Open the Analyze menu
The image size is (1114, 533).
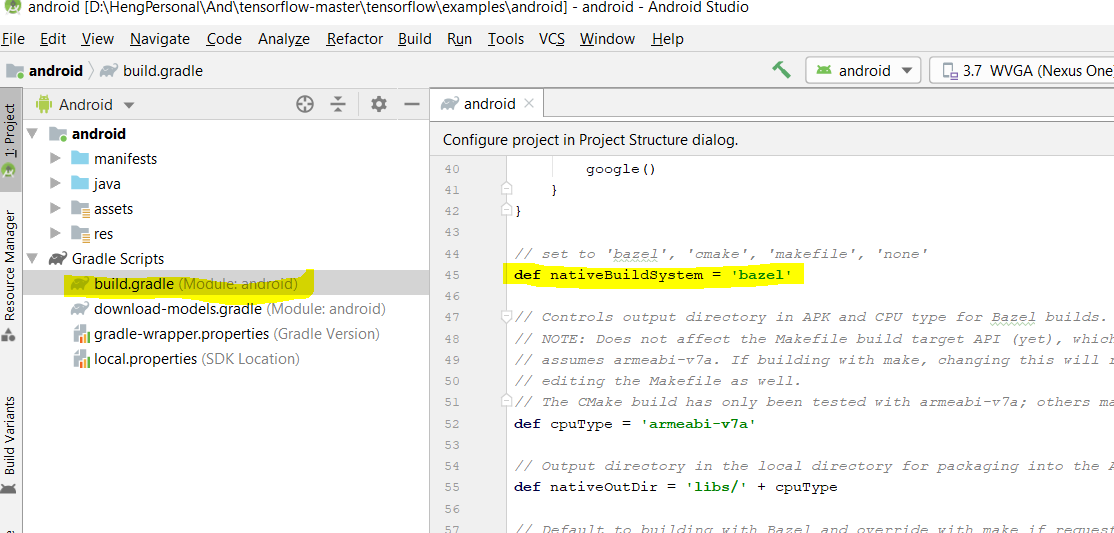(x=284, y=39)
